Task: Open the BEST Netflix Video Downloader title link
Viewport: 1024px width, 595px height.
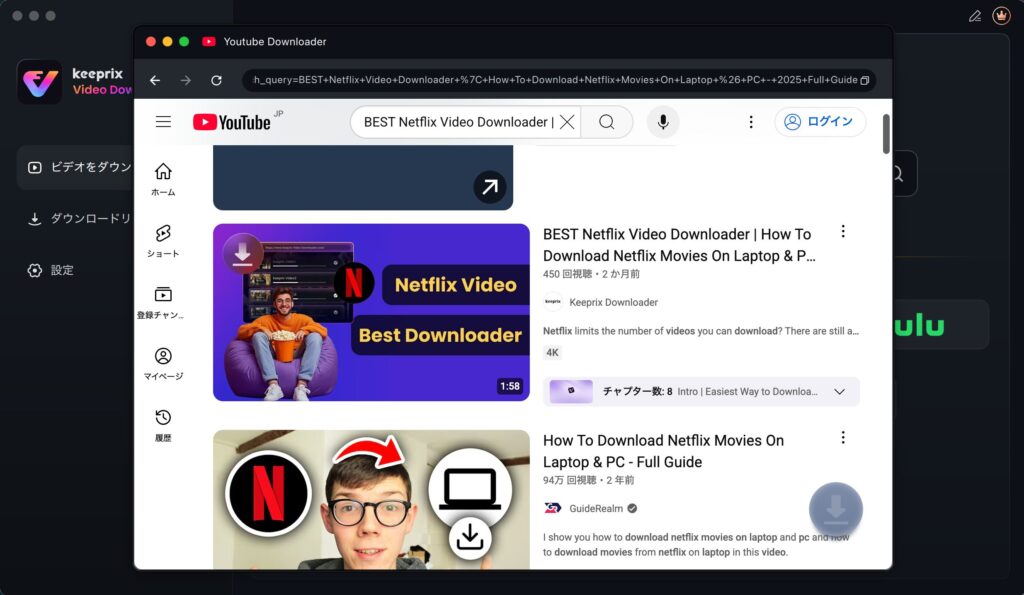Action: (679, 245)
